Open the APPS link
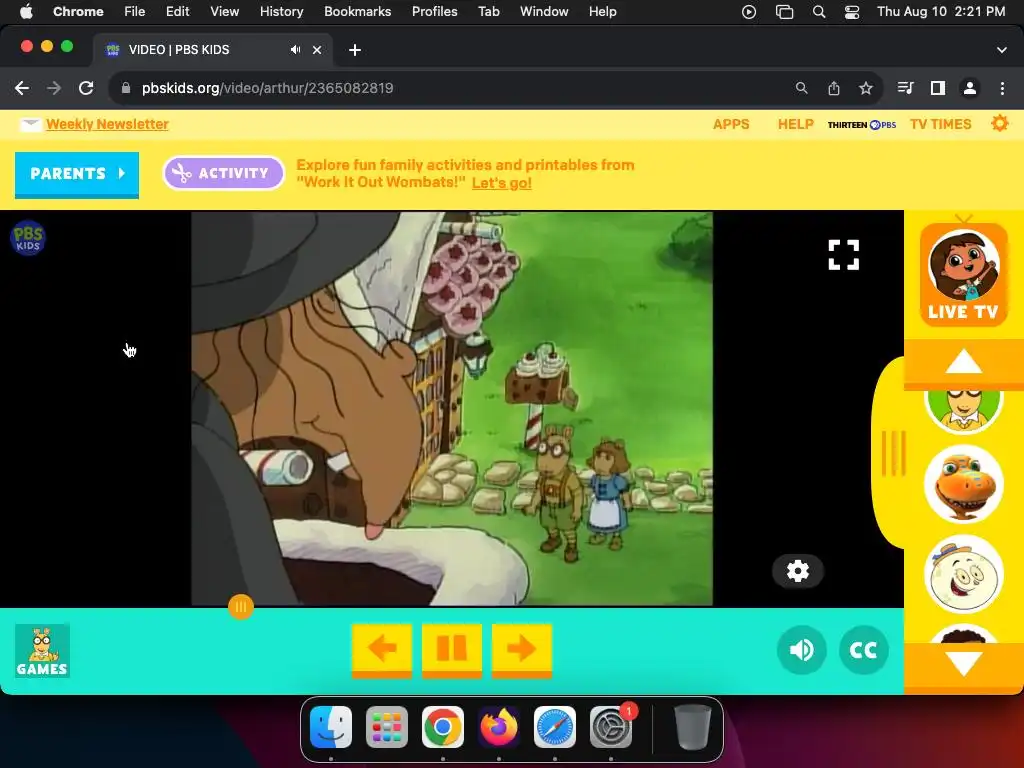The width and height of the screenshot is (1024, 768). pyautogui.click(x=731, y=124)
